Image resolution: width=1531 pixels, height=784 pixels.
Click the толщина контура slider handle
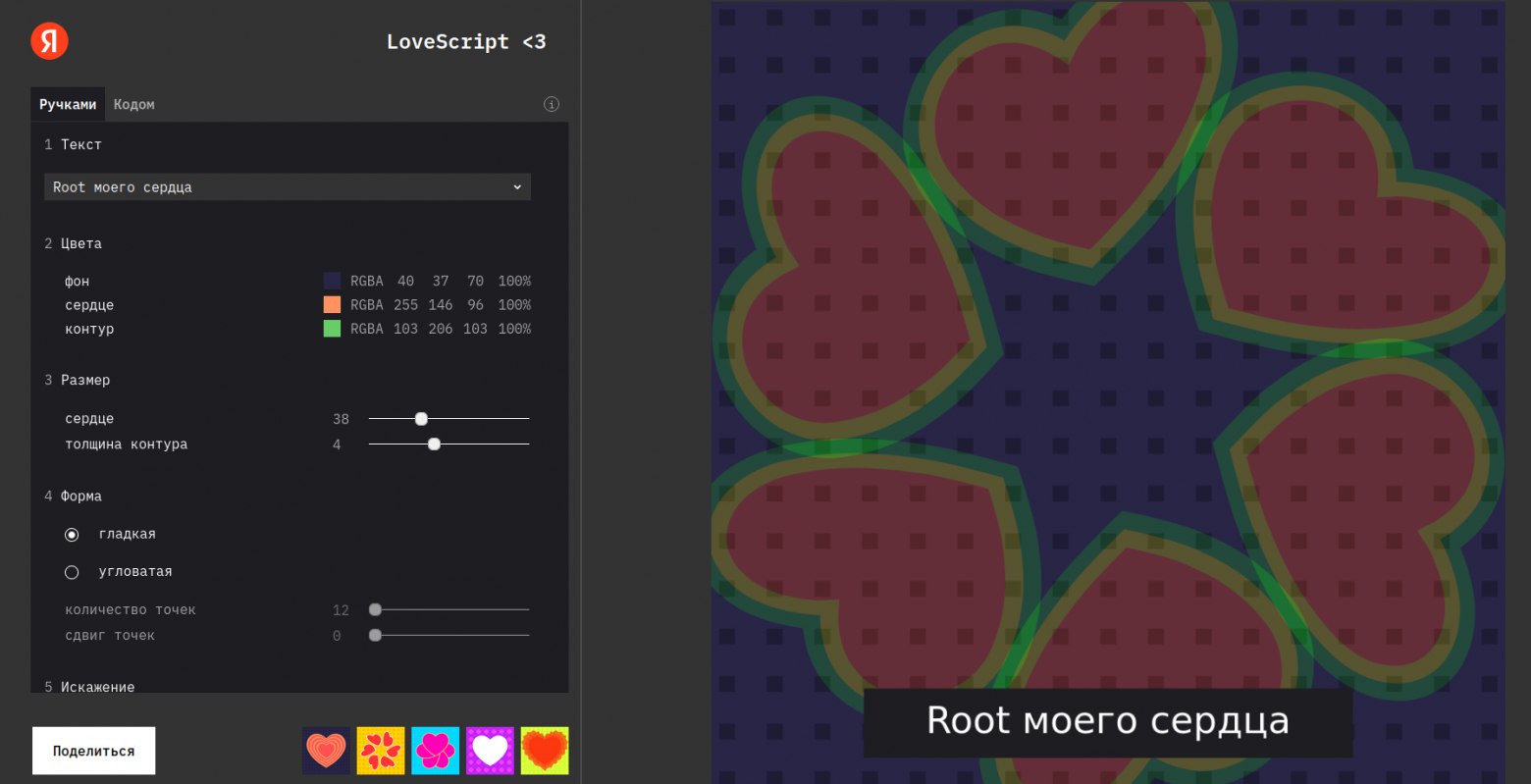[434, 444]
